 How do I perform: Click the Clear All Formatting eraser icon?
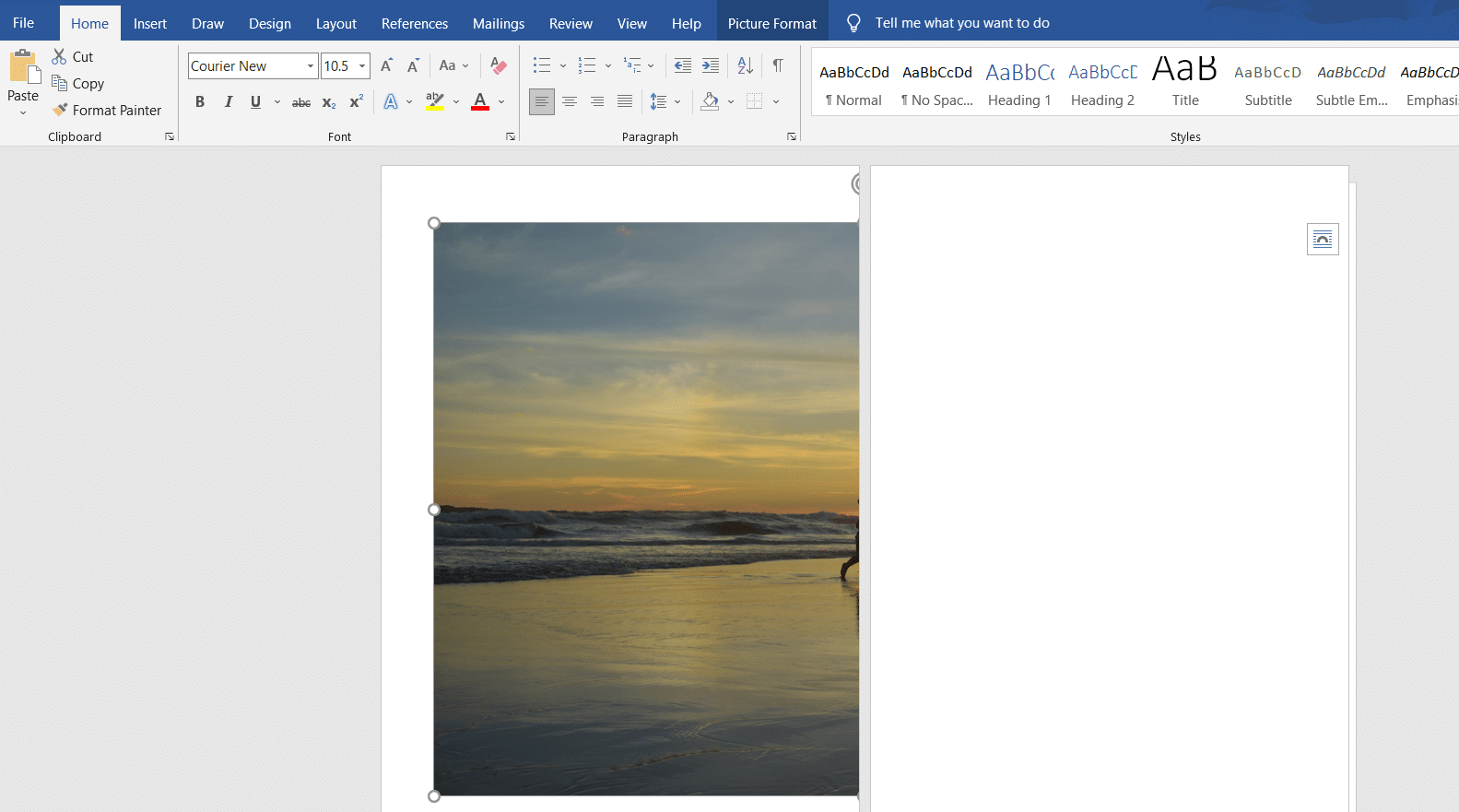[499, 65]
